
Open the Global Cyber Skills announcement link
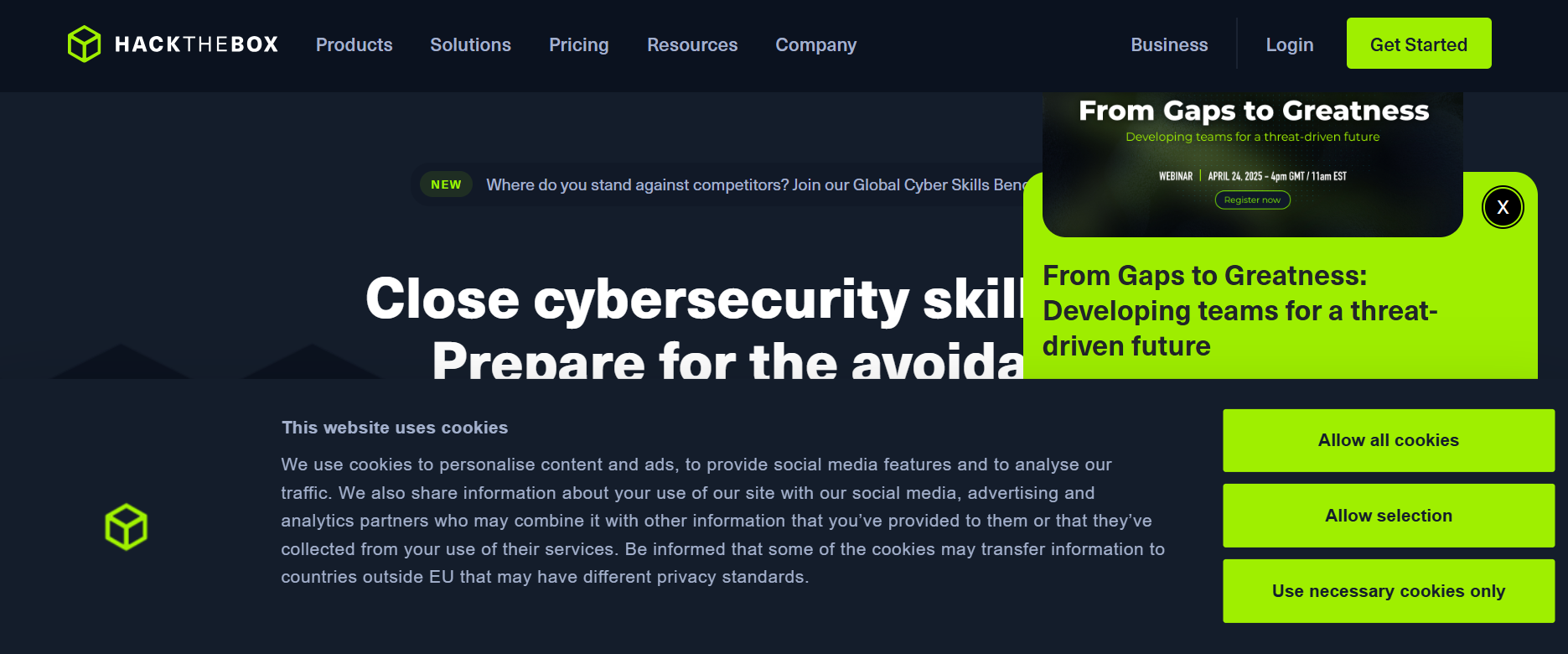(754, 184)
